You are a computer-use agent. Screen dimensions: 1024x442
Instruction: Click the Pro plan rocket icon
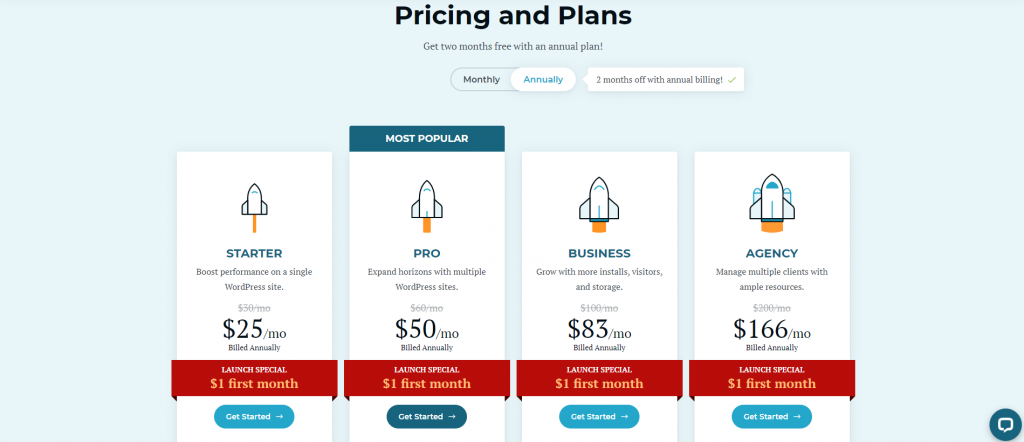[x=426, y=206]
